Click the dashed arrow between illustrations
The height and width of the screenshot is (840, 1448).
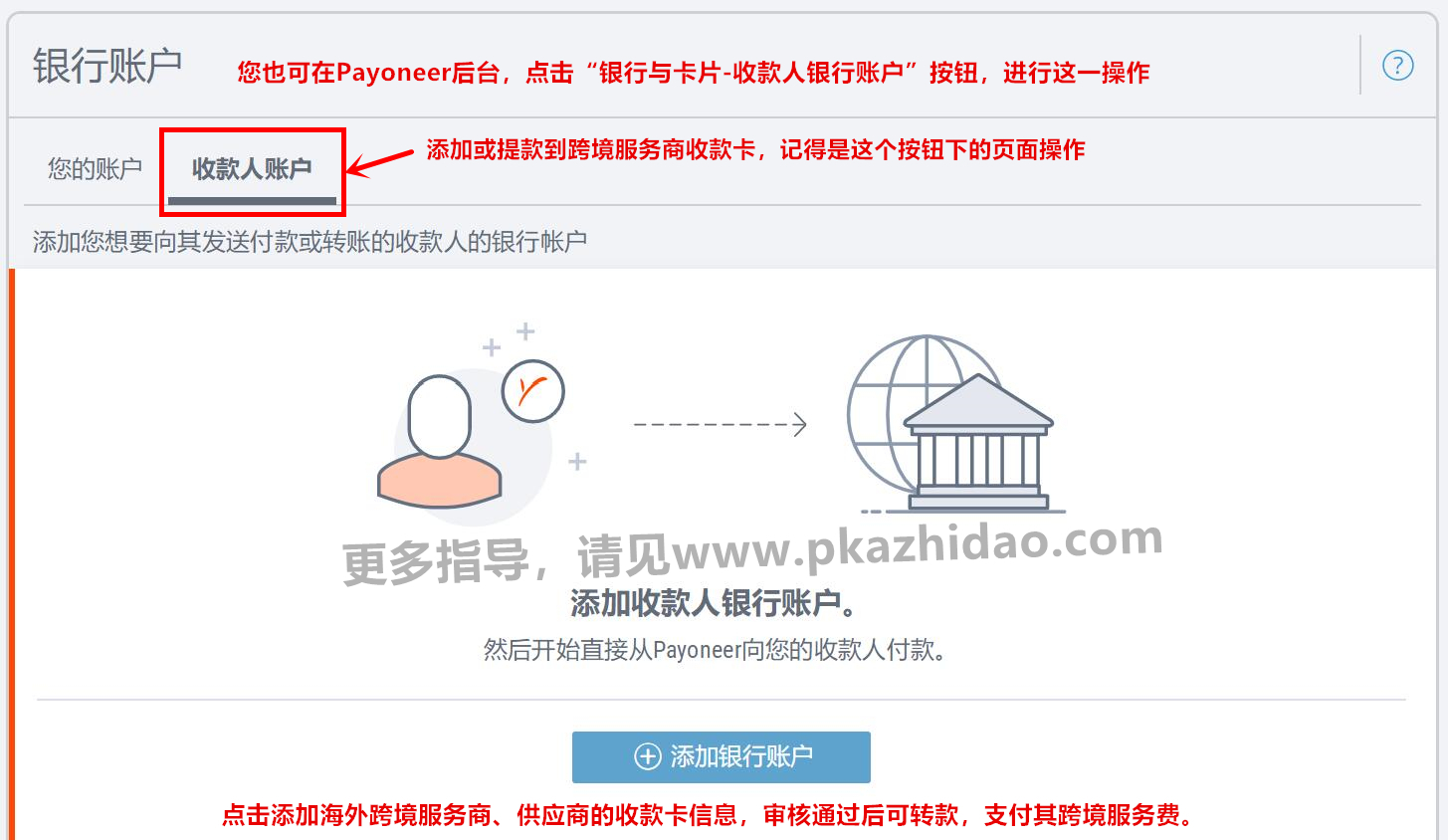[720, 425]
